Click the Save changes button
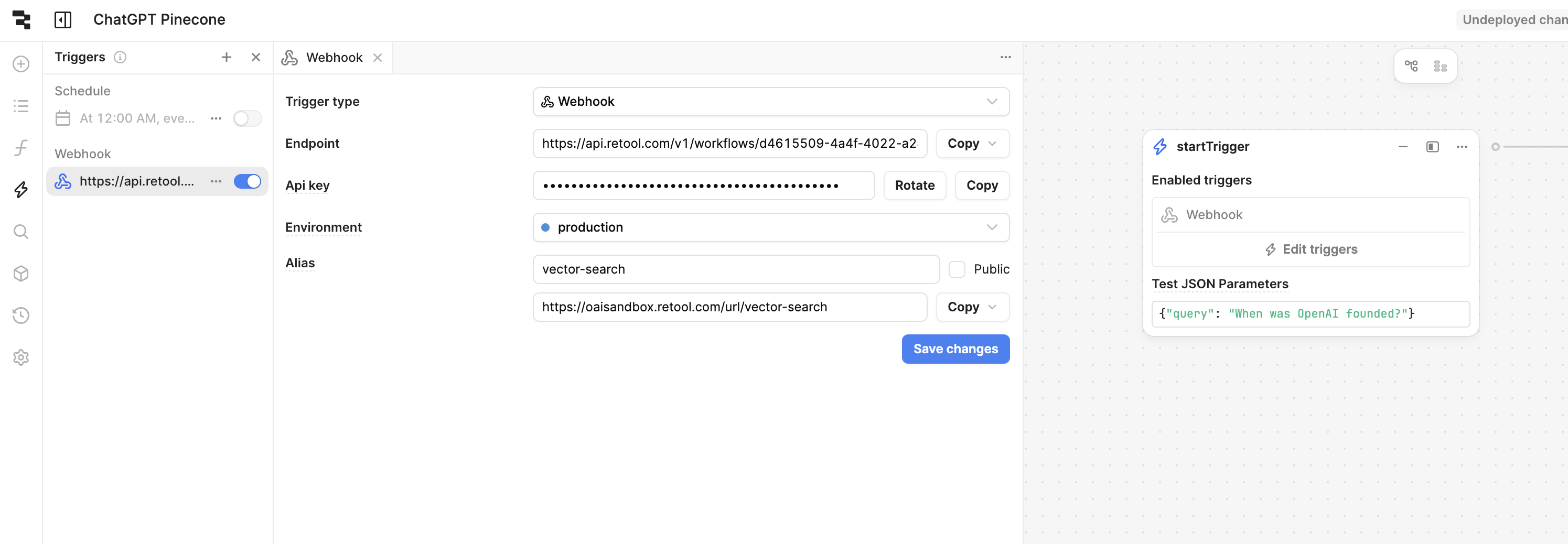 (x=955, y=349)
